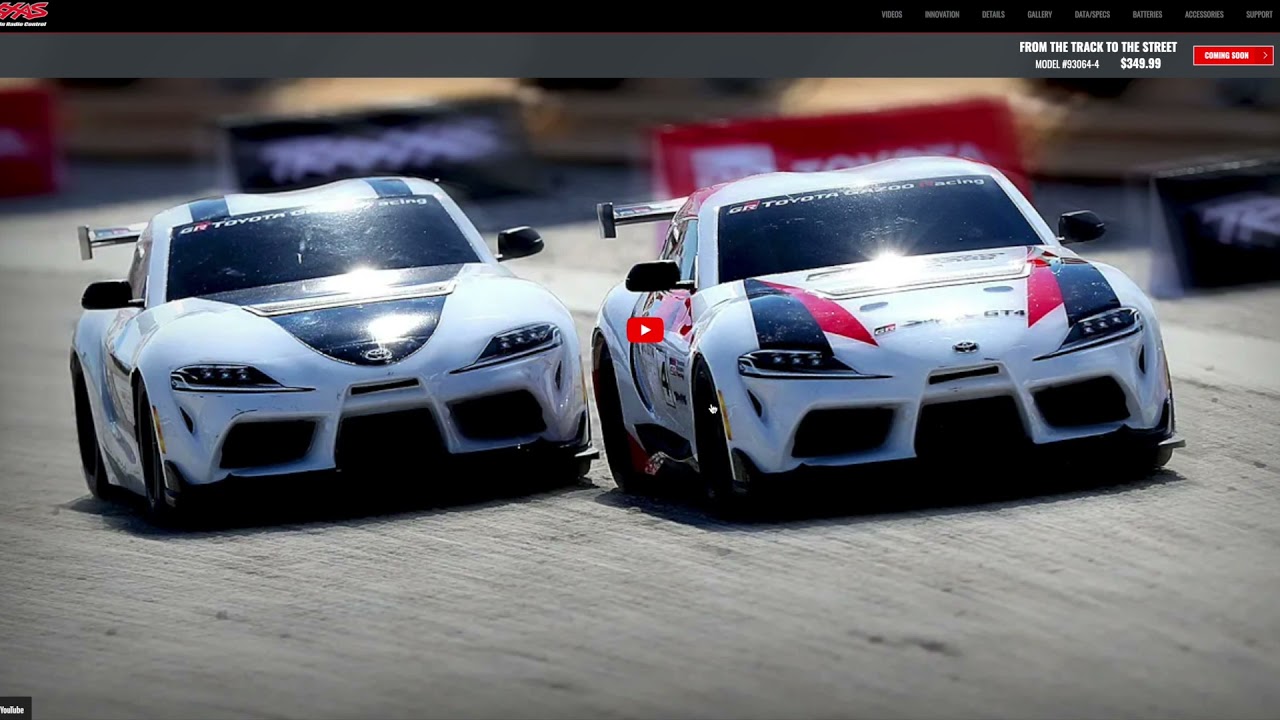Click the $349.99 price text
This screenshot has width=1280, height=720.
coord(1140,64)
